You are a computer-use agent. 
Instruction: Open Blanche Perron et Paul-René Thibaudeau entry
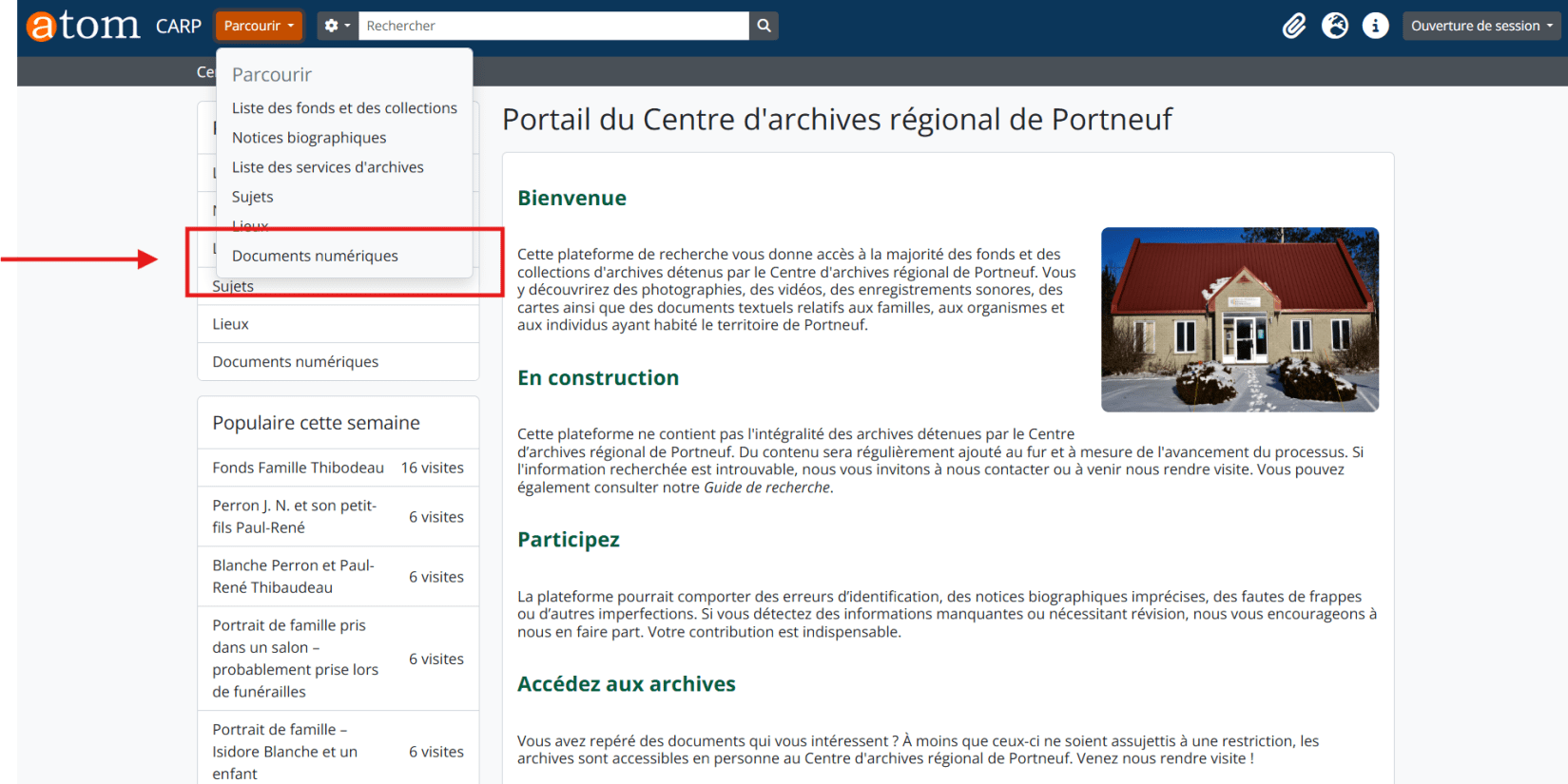(x=293, y=576)
